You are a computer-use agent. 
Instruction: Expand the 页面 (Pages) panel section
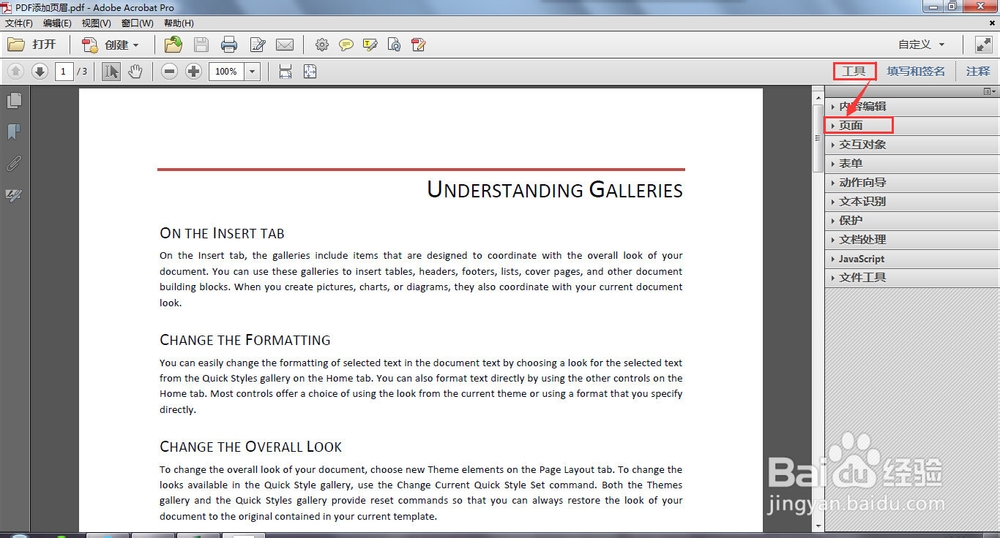point(912,126)
